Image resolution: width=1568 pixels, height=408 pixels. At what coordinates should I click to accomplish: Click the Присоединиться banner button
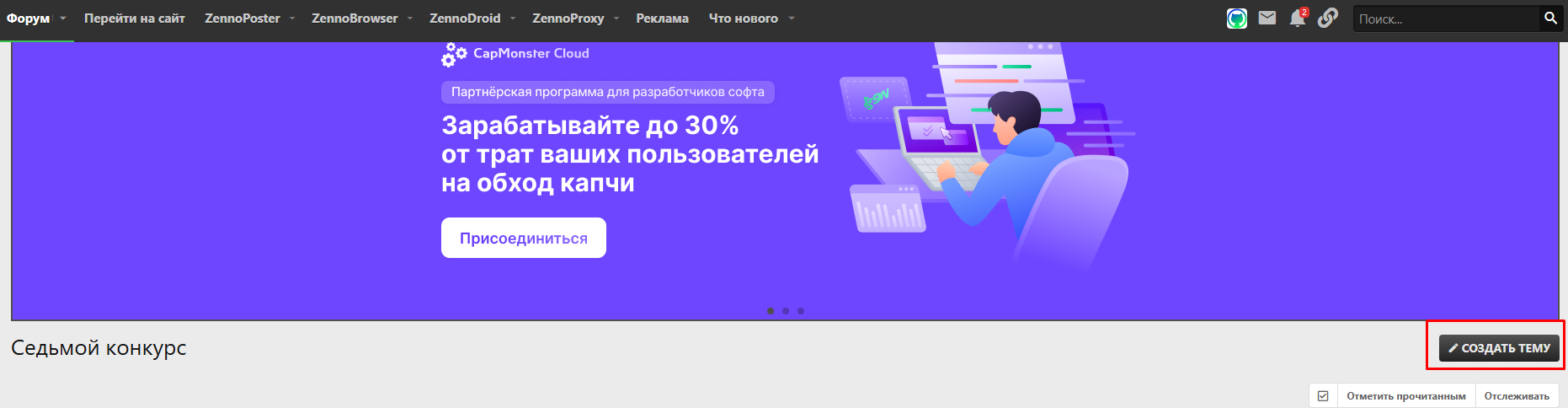coord(524,238)
